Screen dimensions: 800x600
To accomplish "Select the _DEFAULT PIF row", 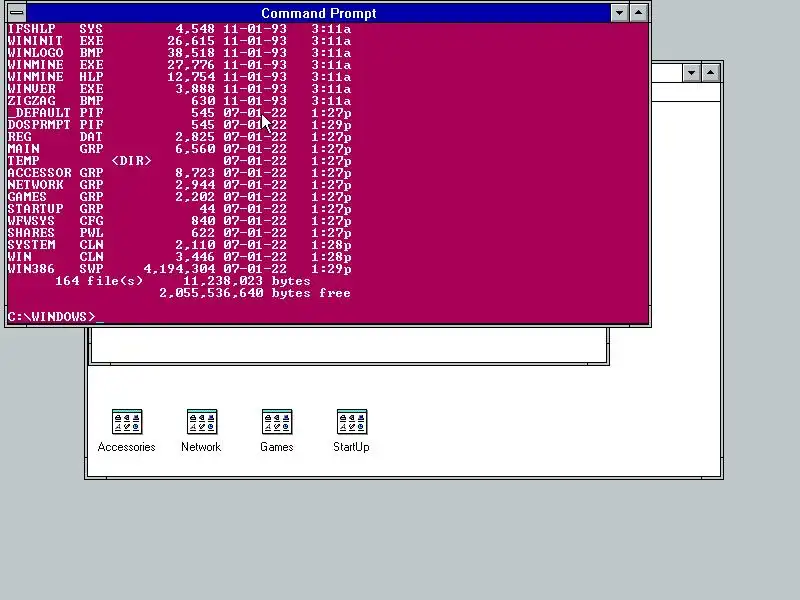I will [x=179, y=113].
